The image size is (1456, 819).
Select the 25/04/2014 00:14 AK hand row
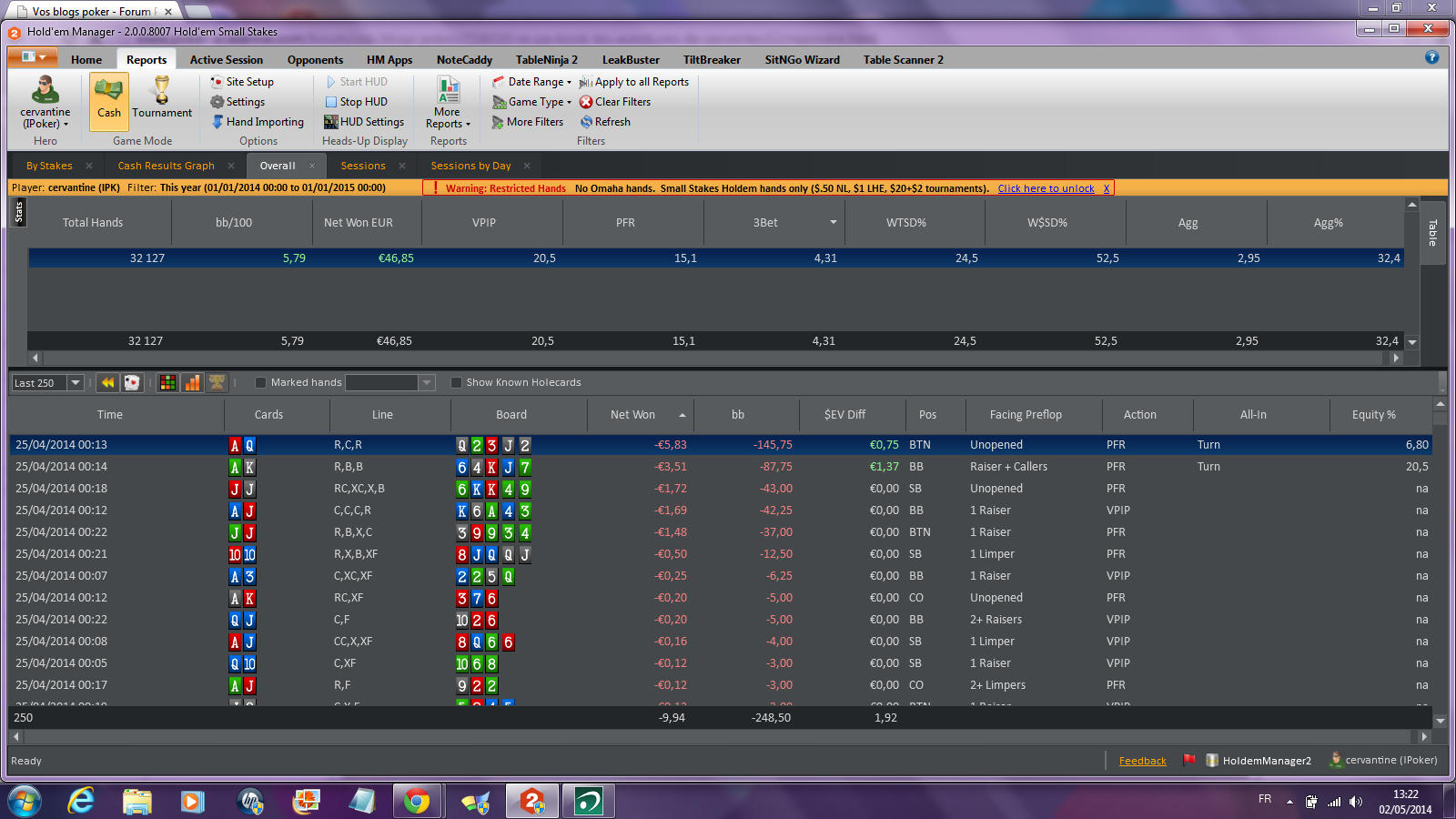coord(720,467)
